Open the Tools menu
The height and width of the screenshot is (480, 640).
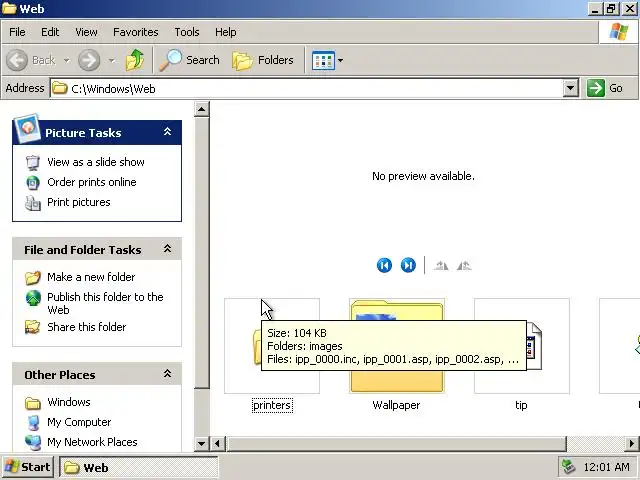(187, 32)
